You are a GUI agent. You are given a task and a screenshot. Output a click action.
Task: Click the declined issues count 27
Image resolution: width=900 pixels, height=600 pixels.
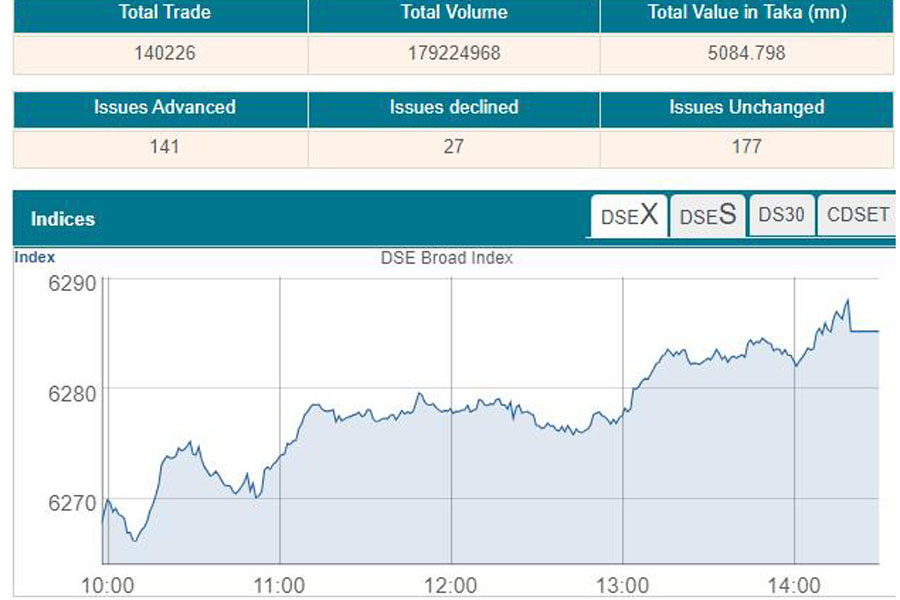point(454,147)
